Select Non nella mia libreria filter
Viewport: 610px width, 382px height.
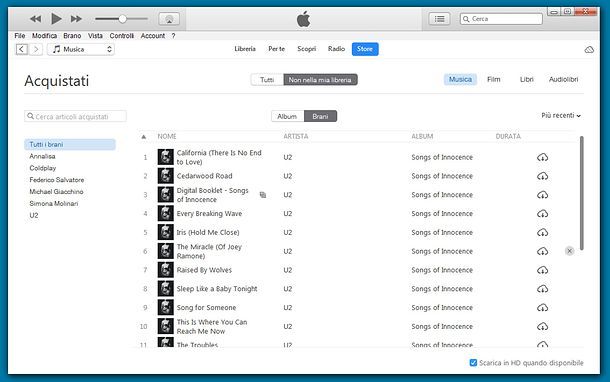(x=320, y=80)
